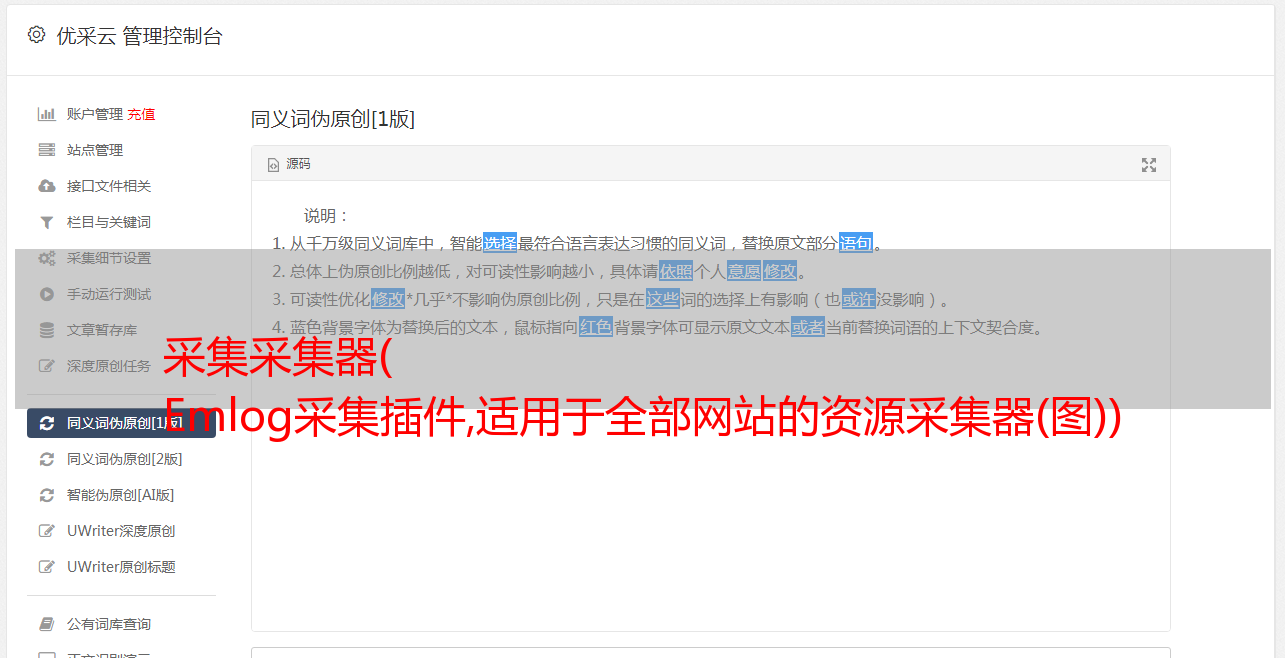
Task: Open 公有词库查询 book icon
Action: (46, 624)
